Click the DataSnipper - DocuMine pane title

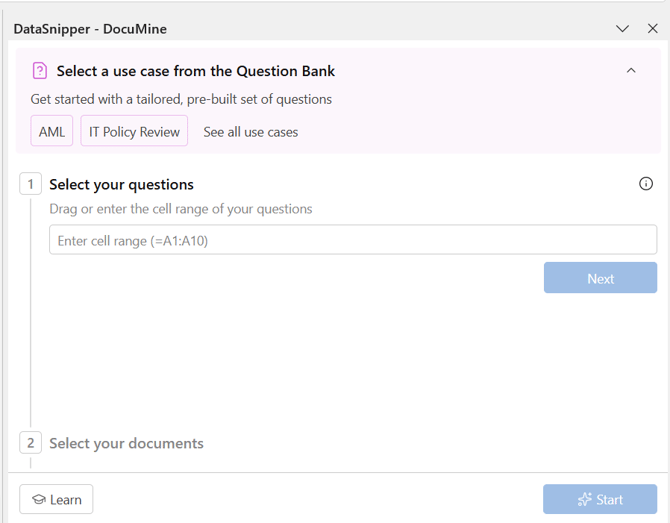[x=90, y=29]
